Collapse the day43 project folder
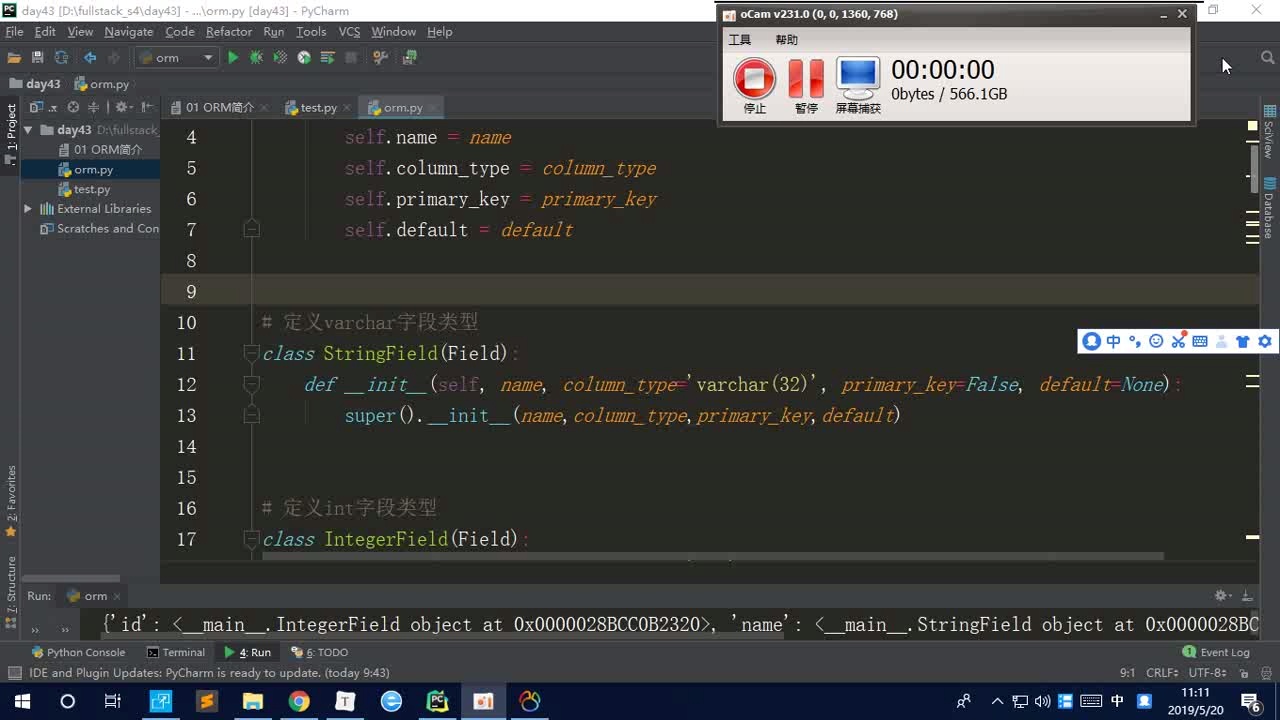Image resolution: width=1280 pixels, height=720 pixels. click(x=28, y=130)
